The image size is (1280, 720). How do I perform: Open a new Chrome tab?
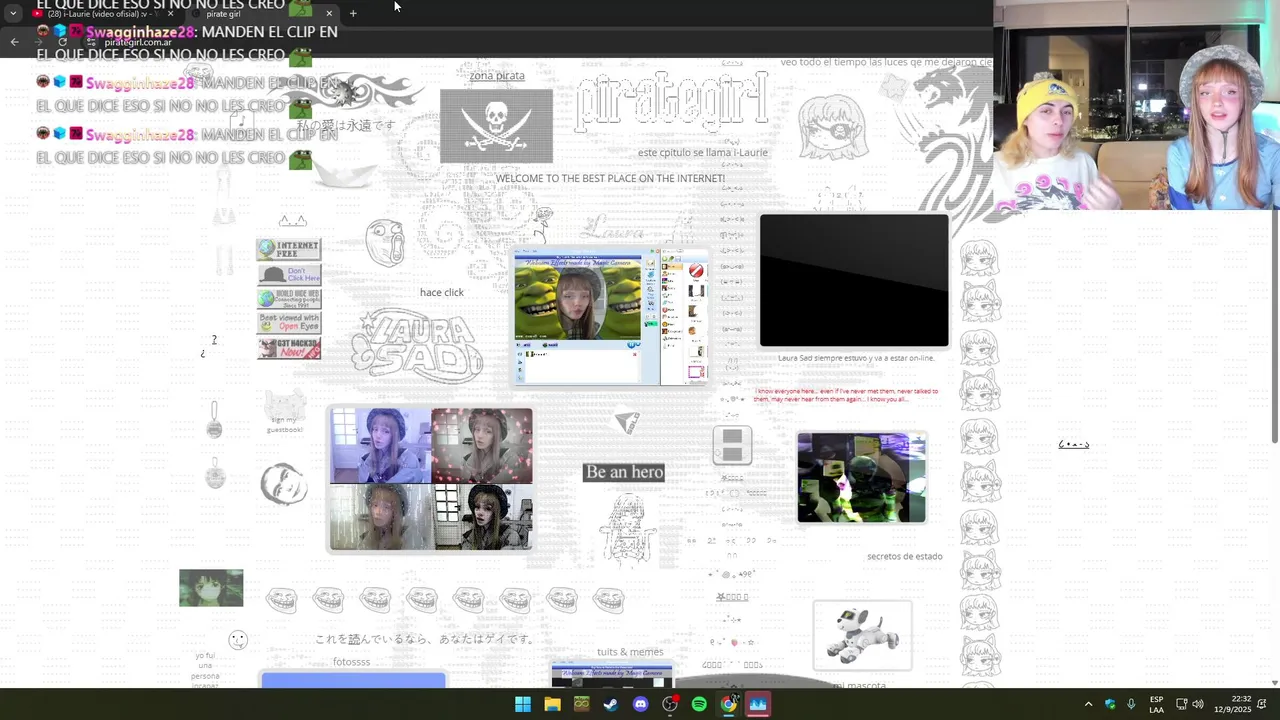click(353, 14)
